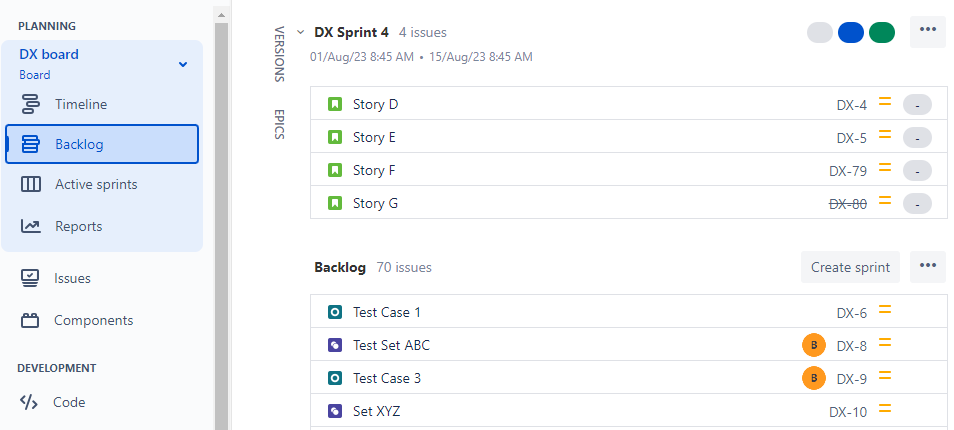Click medium priority icon on DX-10
954x430 pixels.
tap(884, 410)
